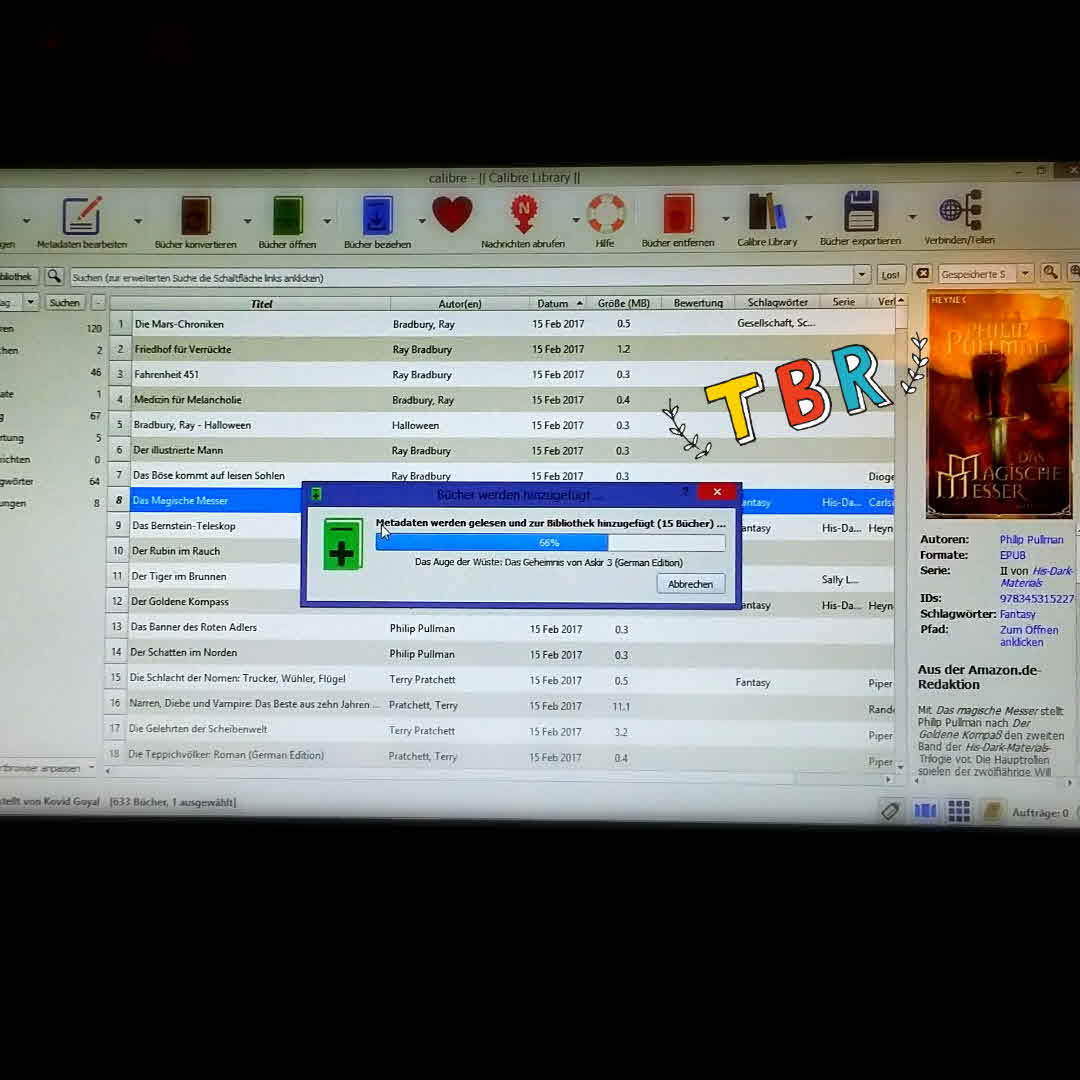
Task: Click the Bücher konvertieren icon
Action: pyautogui.click(x=196, y=217)
